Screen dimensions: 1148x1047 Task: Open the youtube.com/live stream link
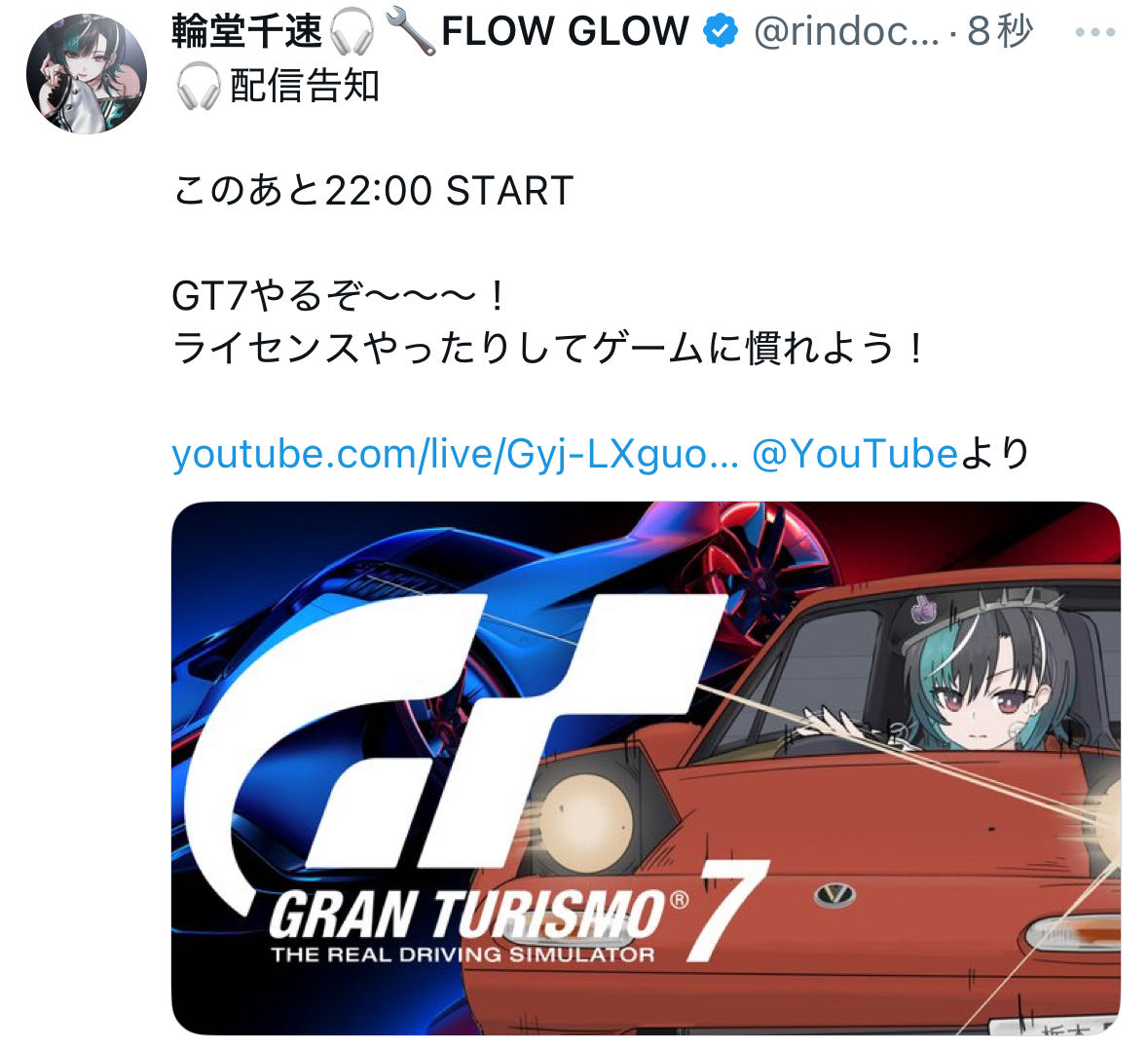tap(455, 454)
